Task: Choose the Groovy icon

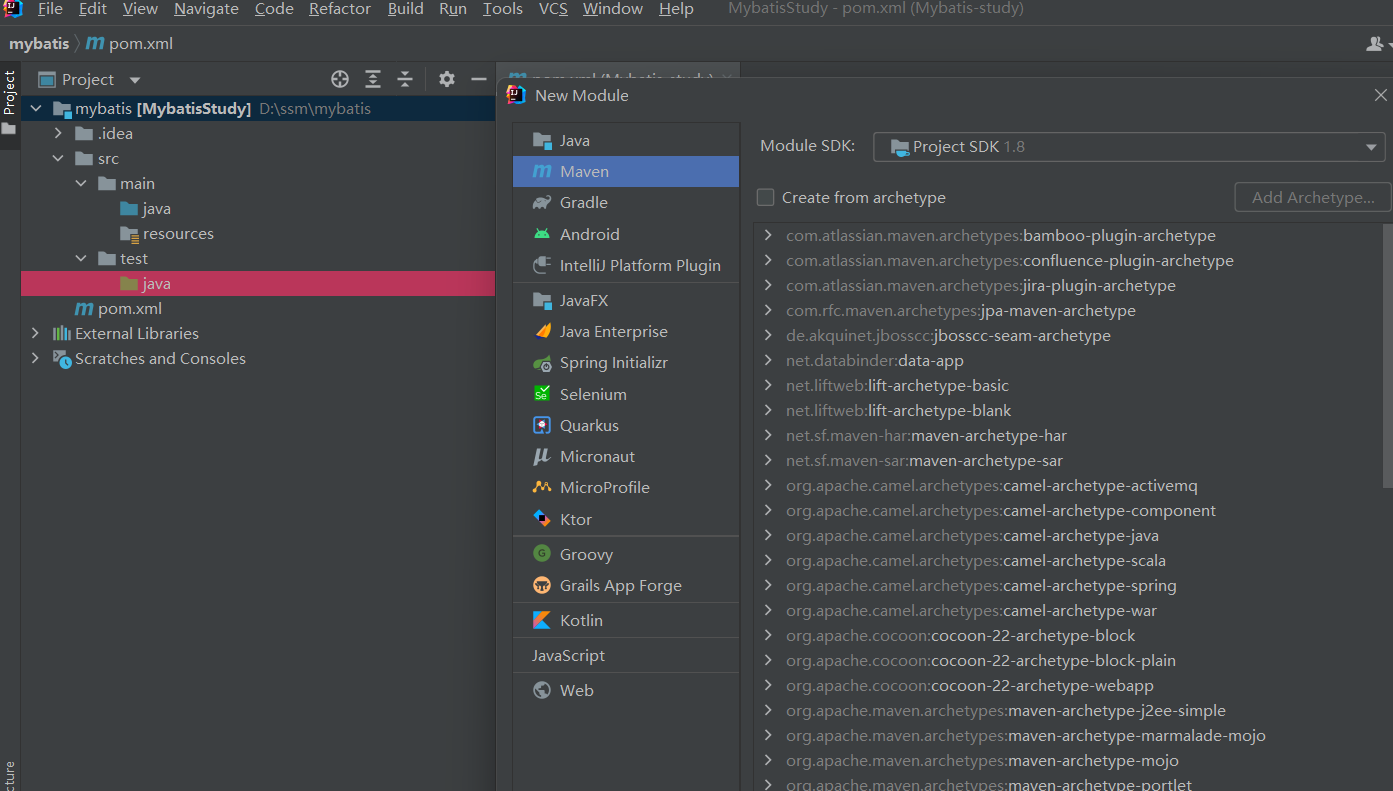Action: (542, 554)
